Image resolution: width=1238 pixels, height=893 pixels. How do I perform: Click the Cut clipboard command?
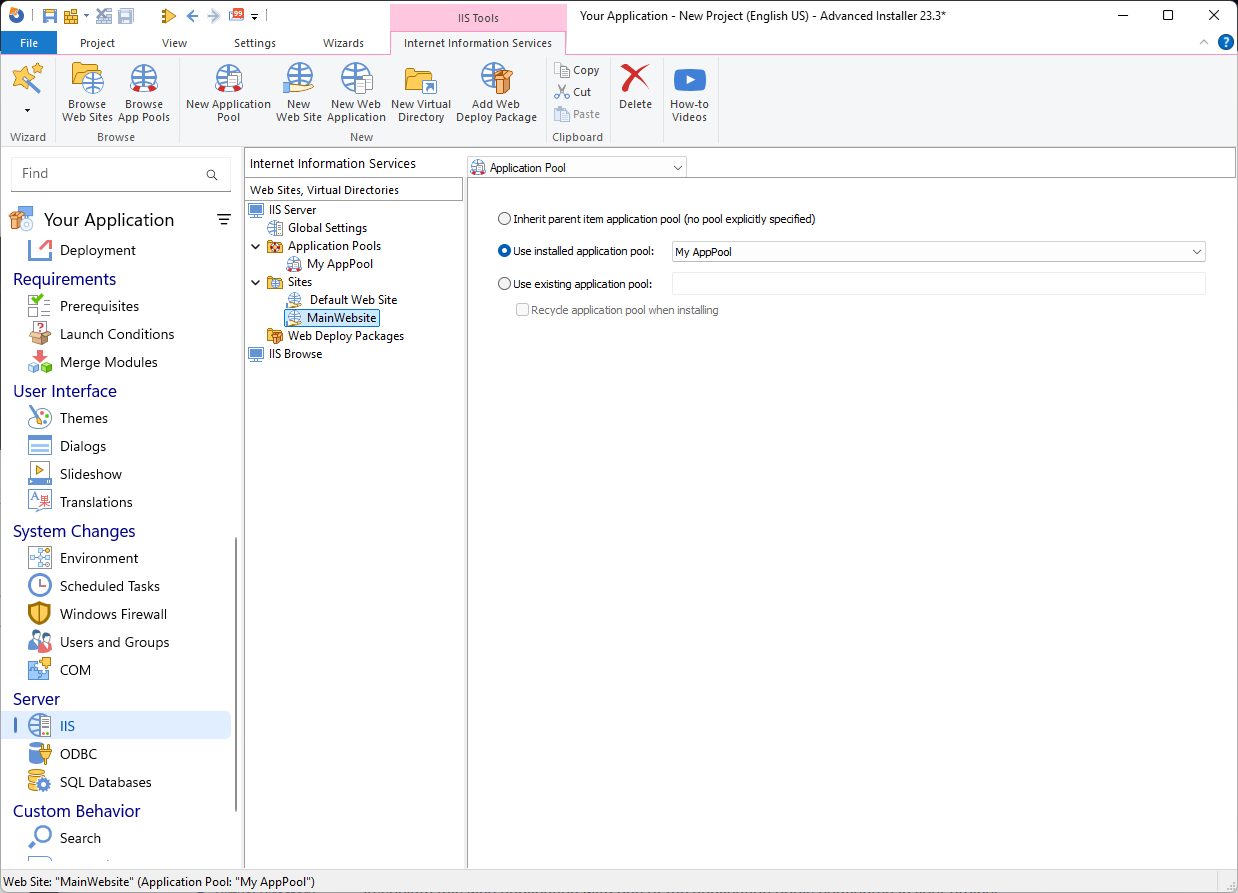[x=574, y=92]
